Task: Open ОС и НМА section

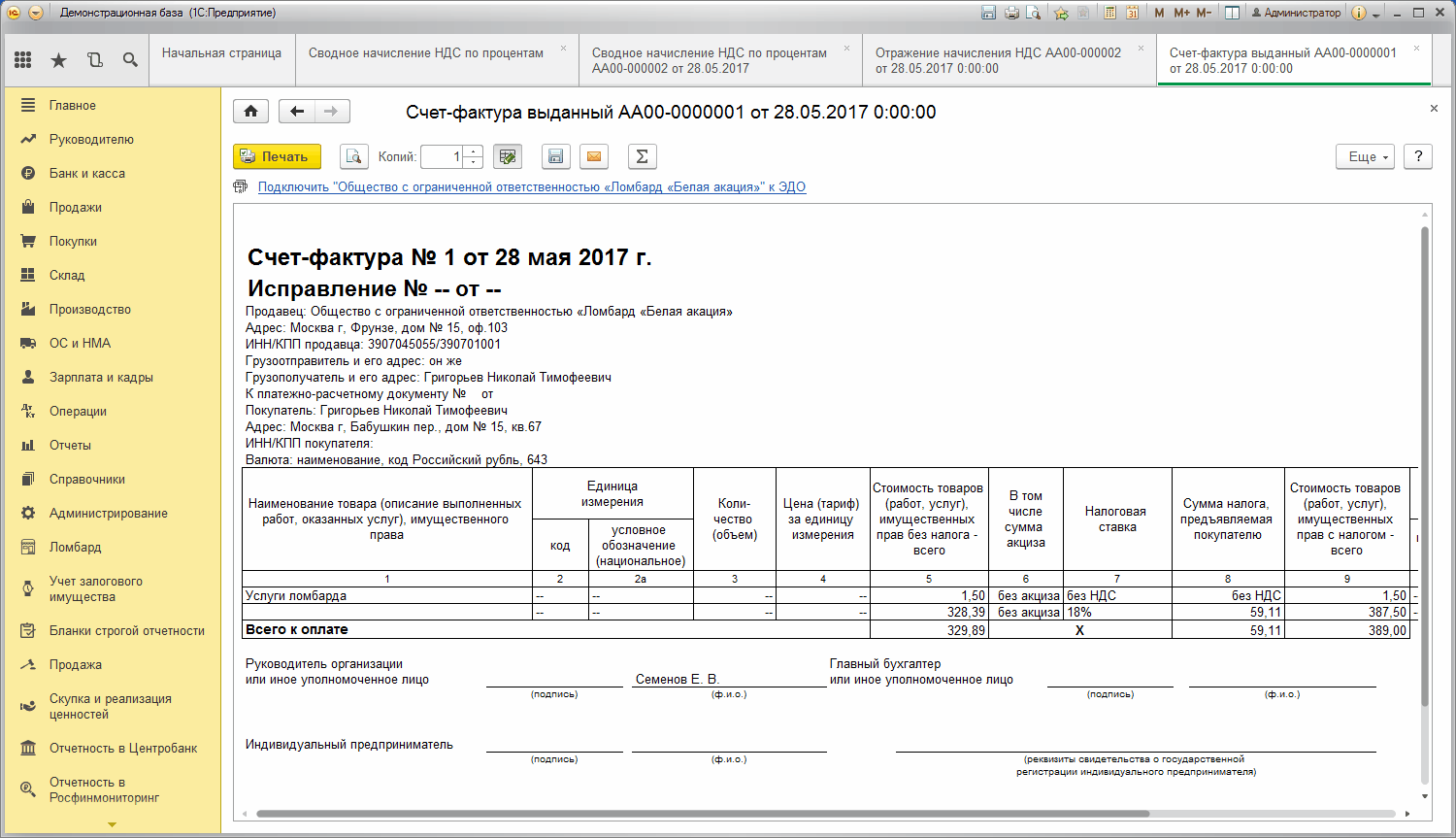Action: coord(111,343)
